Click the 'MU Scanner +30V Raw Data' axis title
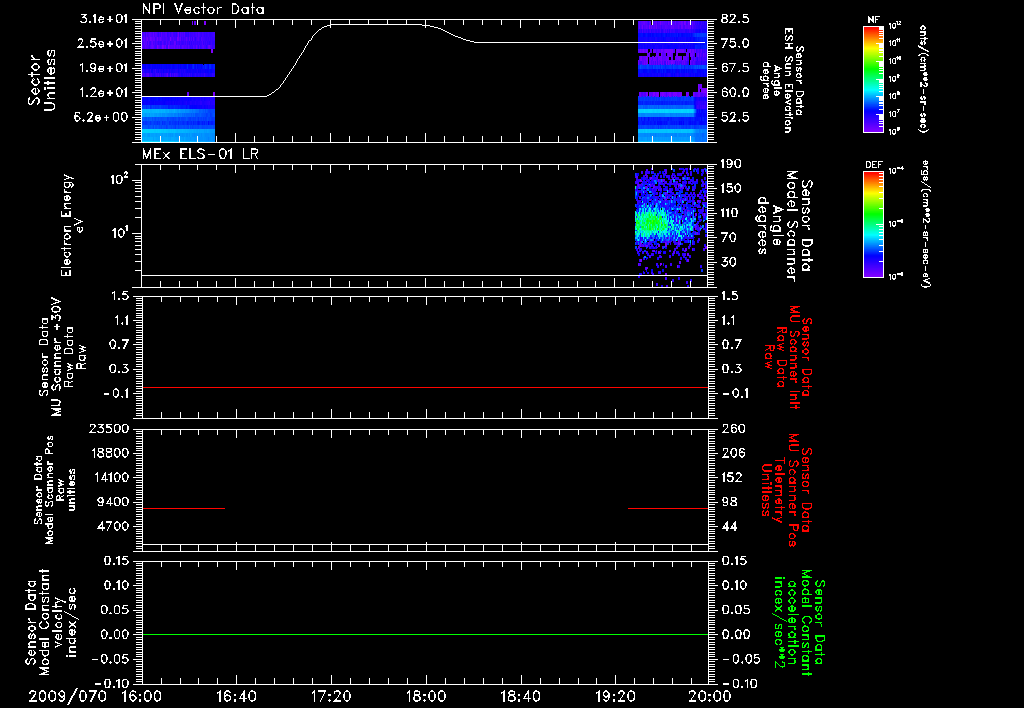This screenshot has width=1024, height=708. tap(63, 357)
